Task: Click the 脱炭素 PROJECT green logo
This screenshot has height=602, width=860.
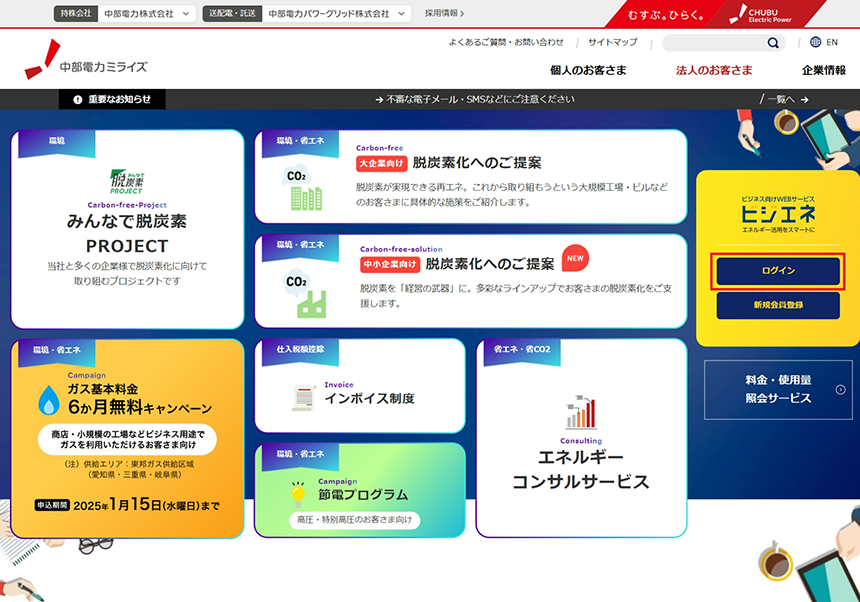Action: tap(127, 181)
